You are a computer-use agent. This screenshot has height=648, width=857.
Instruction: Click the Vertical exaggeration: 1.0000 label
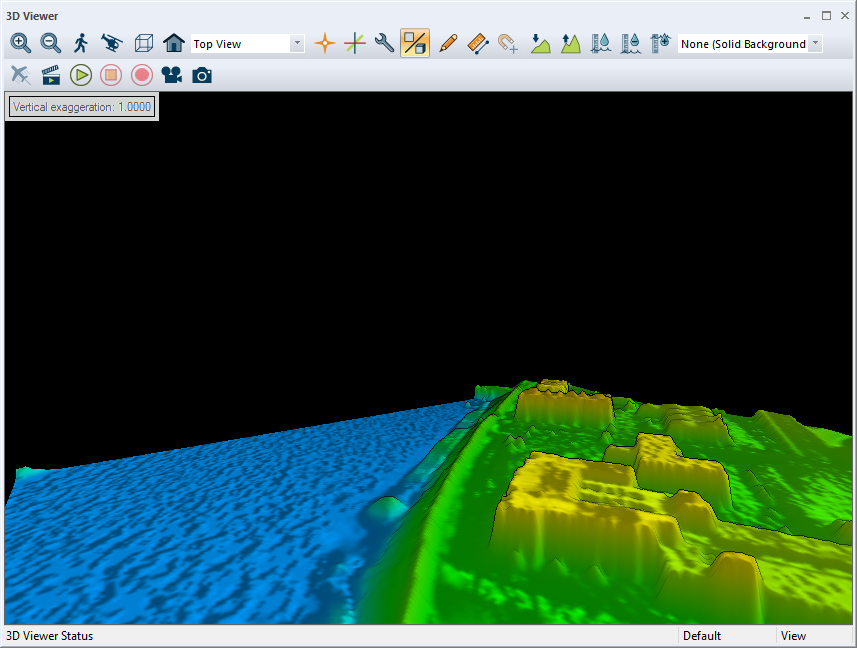[82, 107]
